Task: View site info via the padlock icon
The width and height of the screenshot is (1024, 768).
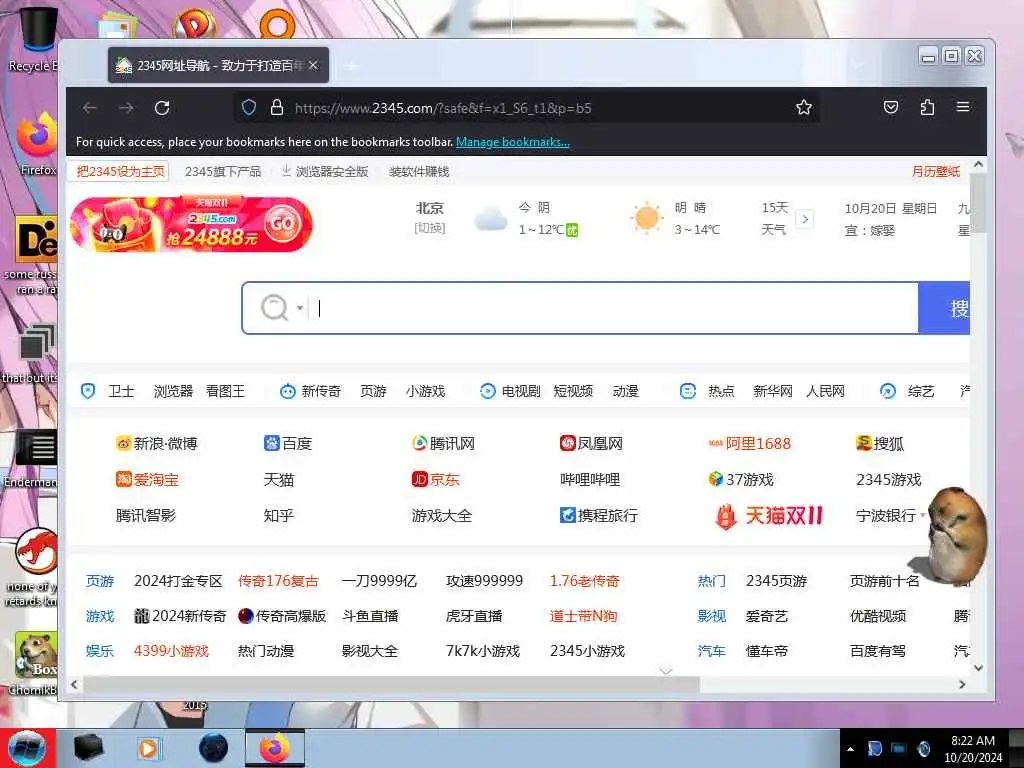Action: click(277, 108)
